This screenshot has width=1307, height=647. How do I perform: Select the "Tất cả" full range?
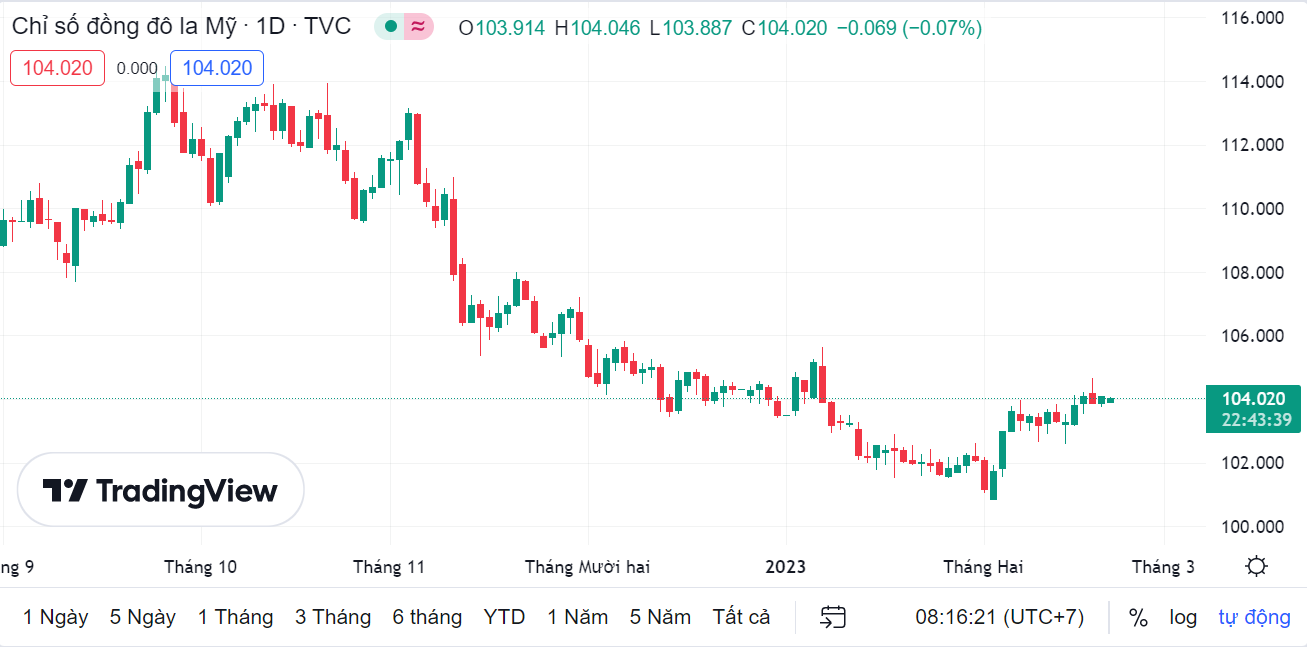point(741,617)
